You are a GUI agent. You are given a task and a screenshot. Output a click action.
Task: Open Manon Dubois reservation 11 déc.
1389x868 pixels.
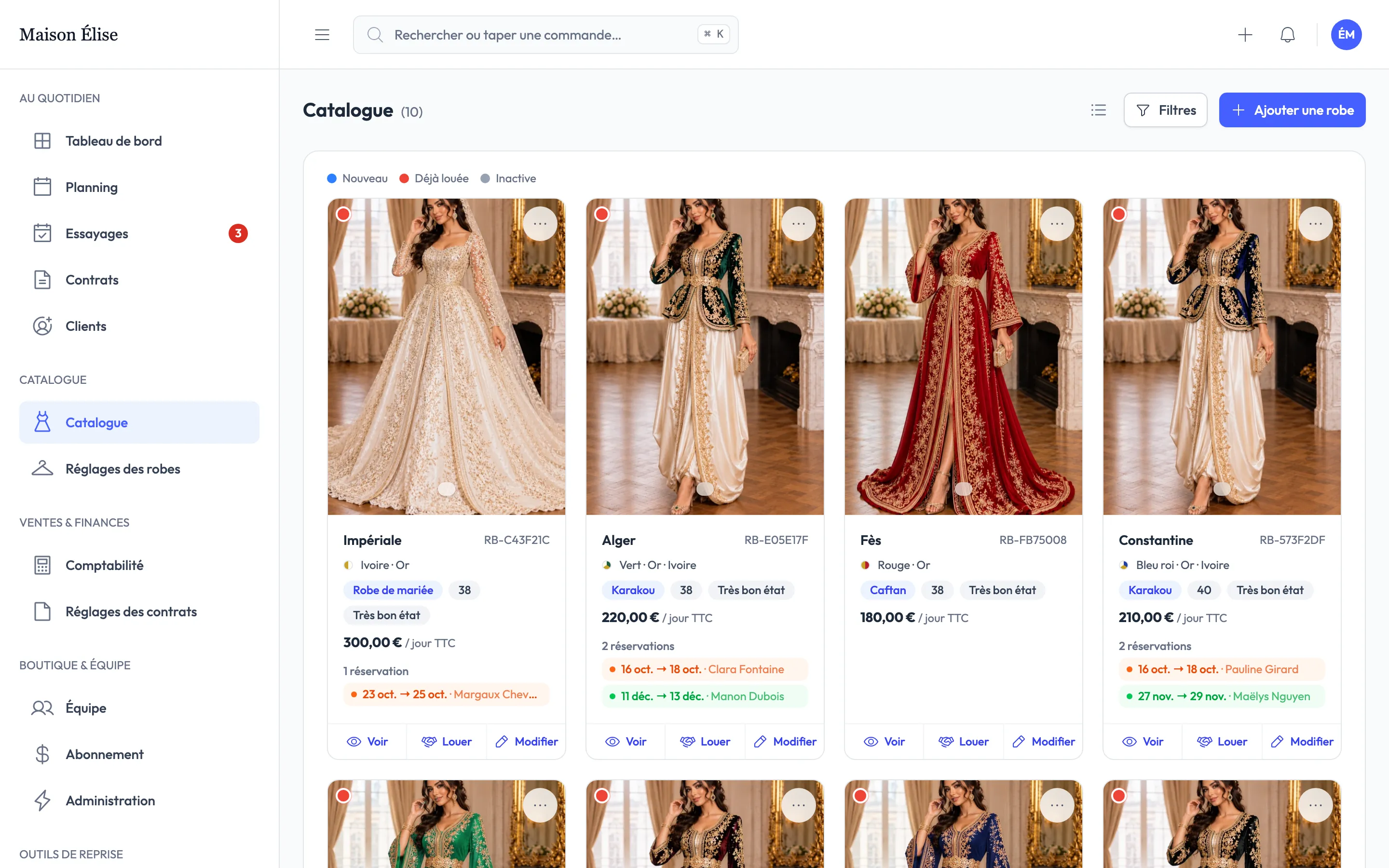(705, 696)
